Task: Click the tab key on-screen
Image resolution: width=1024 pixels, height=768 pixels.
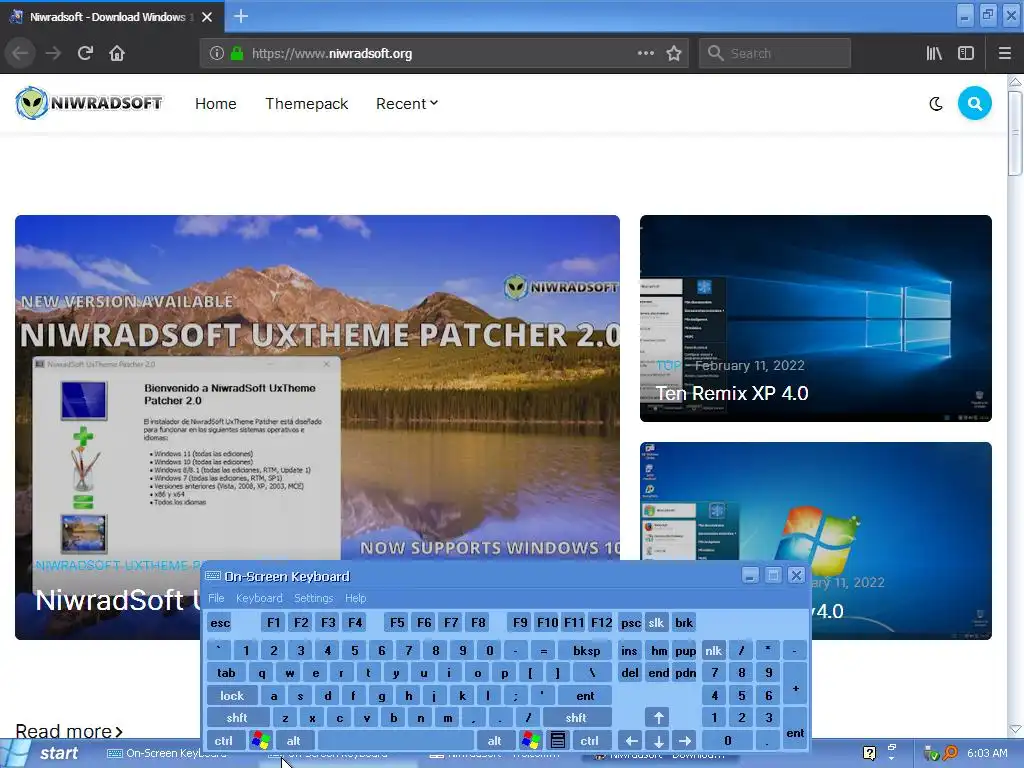Action: (x=226, y=673)
